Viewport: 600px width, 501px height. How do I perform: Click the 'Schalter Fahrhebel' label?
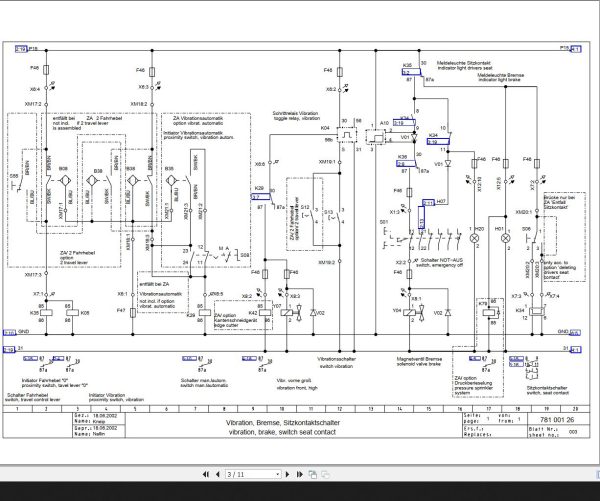click(x=28, y=395)
